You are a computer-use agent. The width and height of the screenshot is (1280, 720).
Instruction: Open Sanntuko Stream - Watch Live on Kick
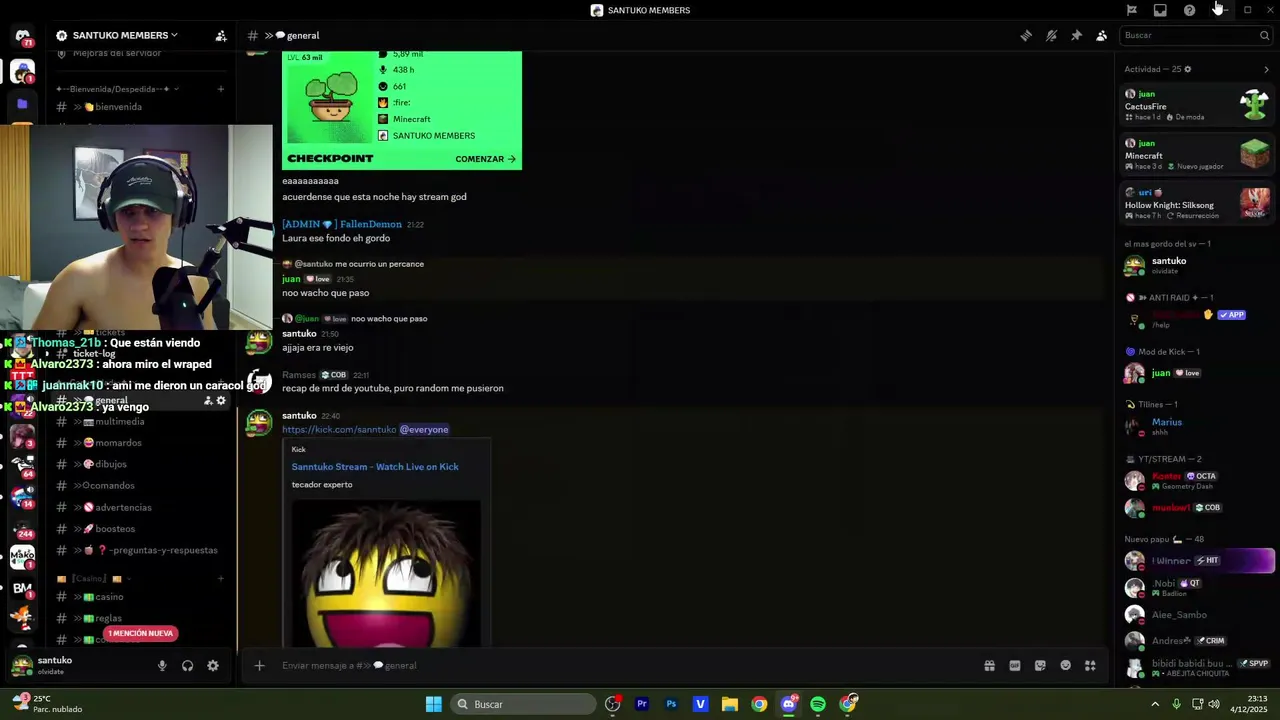(x=375, y=467)
